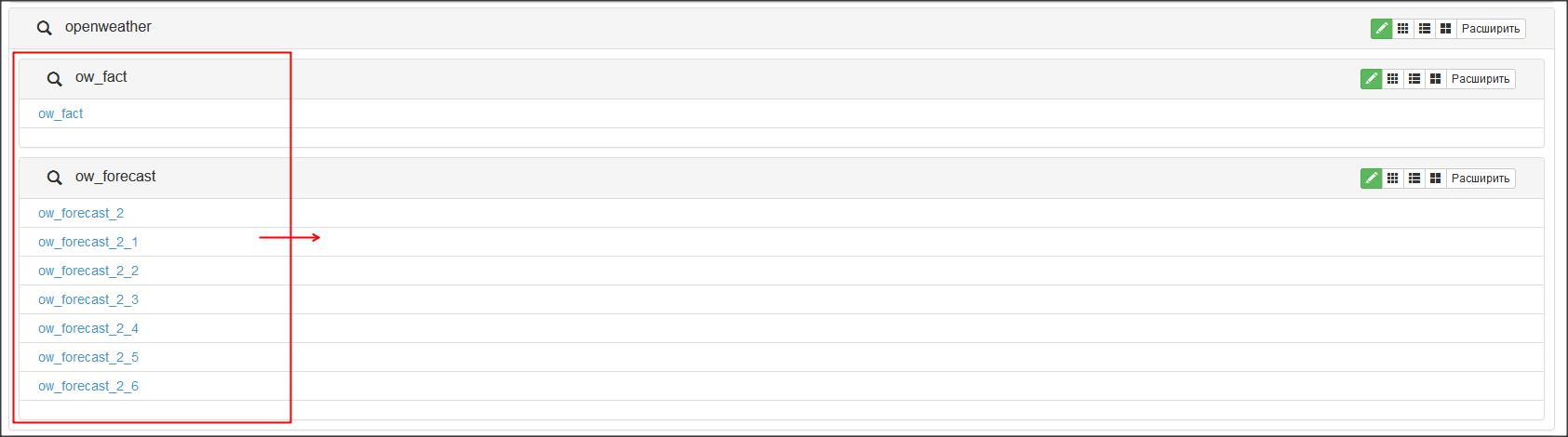The width and height of the screenshot is (1568, 437).
Task: Set ow_forecast panel to list view
Action: (1414, 179)
